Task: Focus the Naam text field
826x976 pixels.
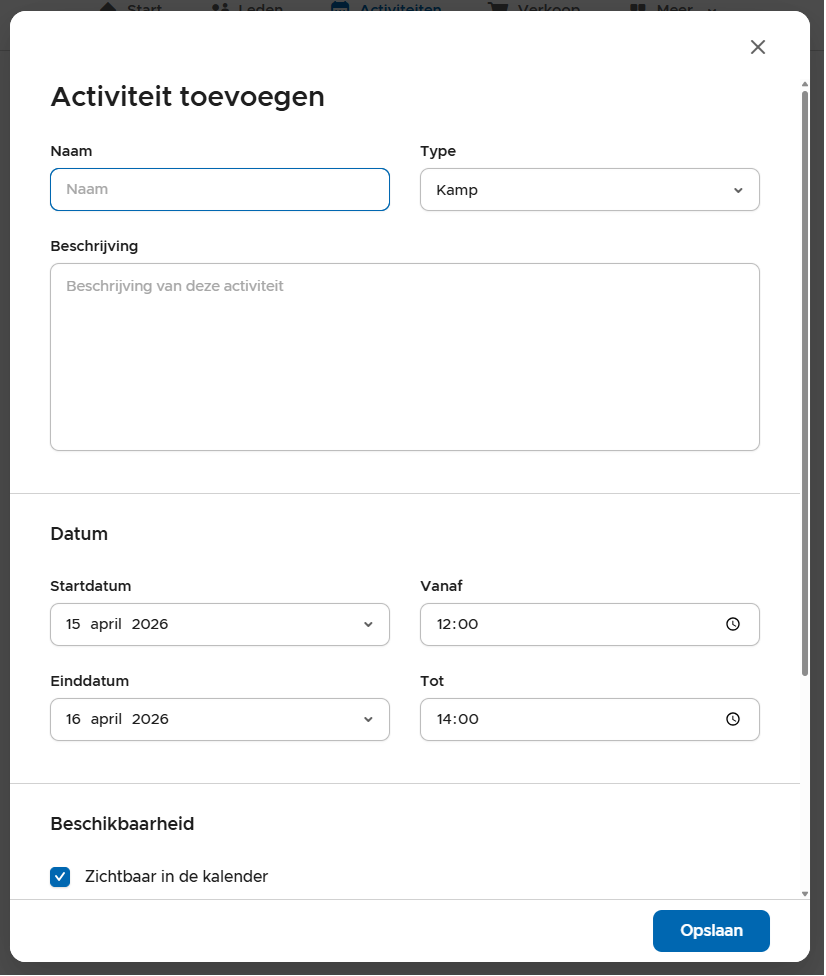Action: 219,189
